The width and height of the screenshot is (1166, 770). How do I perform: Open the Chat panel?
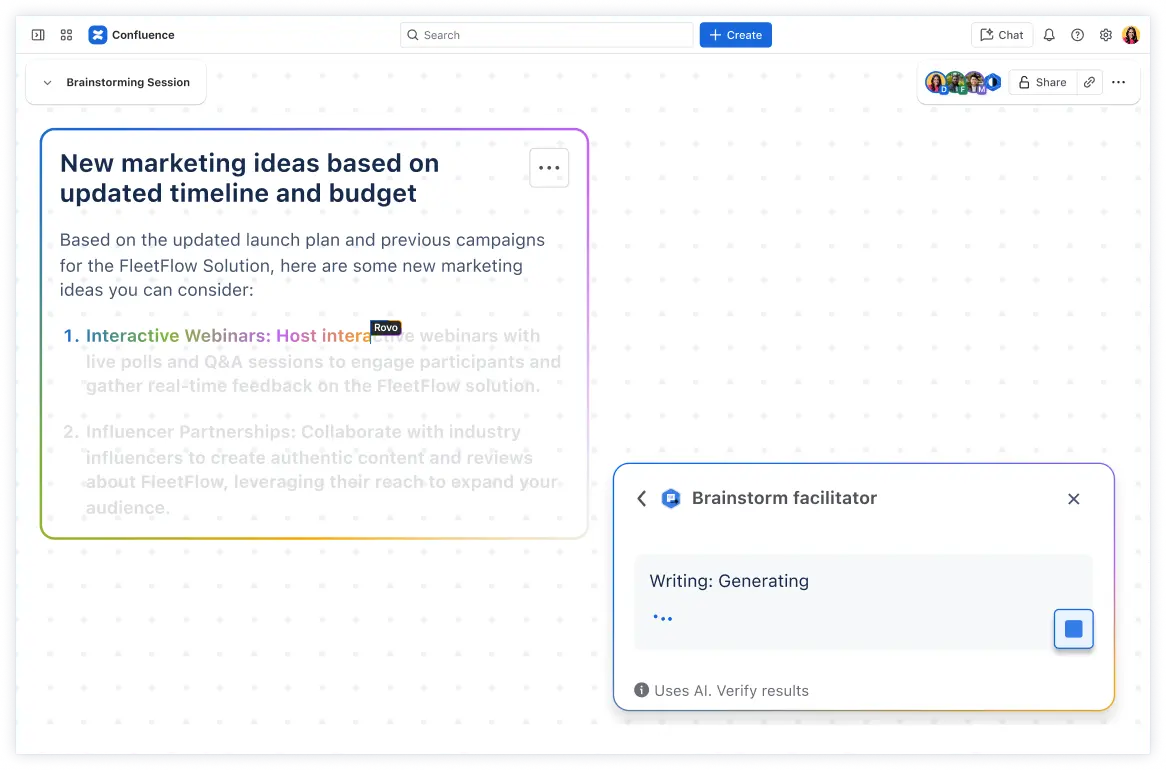coord(1001,35)
